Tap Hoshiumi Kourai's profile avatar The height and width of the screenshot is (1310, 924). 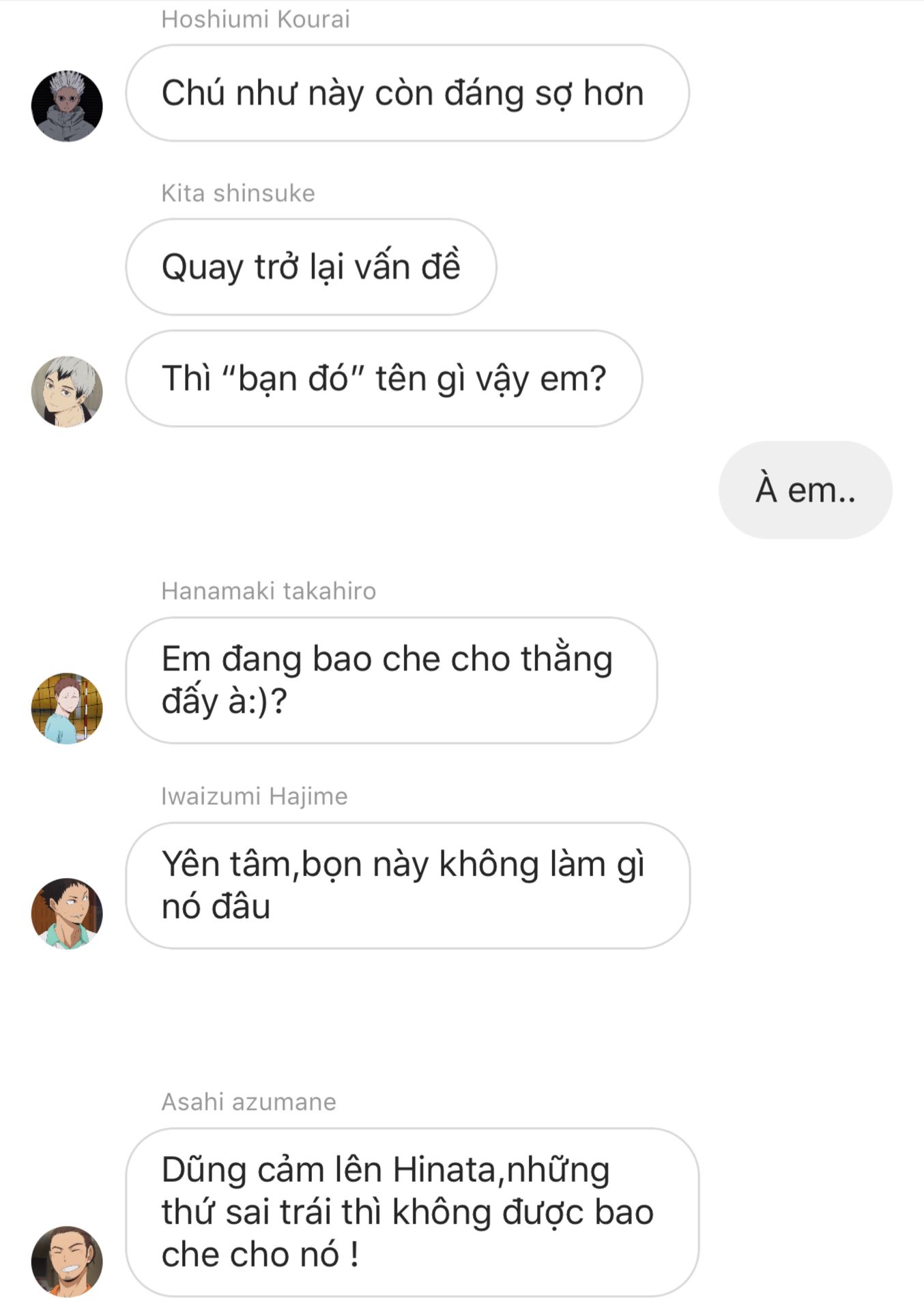[67, 106]
